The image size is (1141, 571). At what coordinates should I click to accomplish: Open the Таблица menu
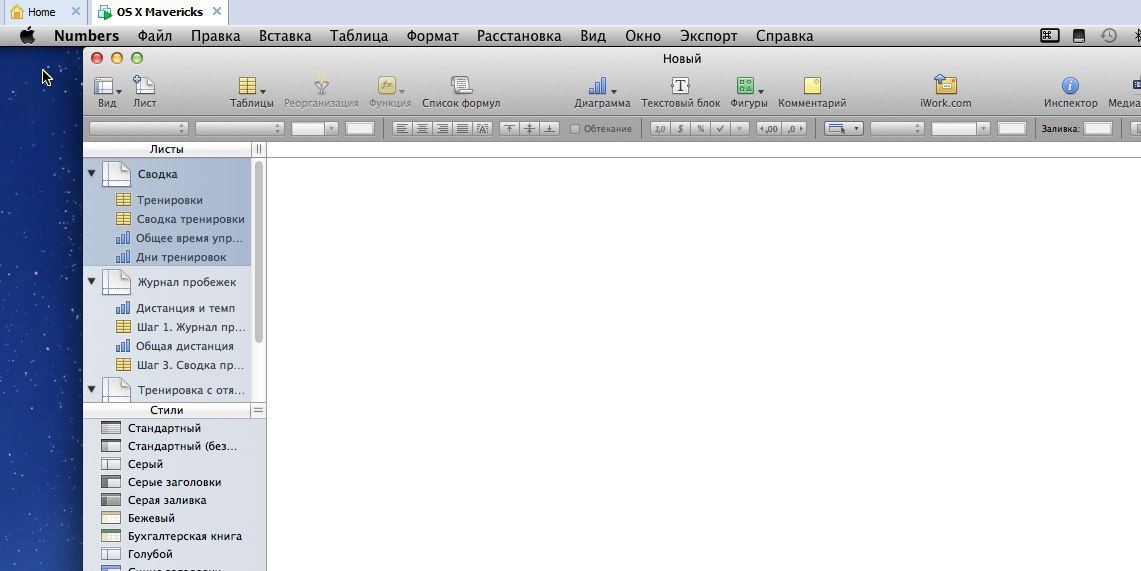(x=359, y=36)
